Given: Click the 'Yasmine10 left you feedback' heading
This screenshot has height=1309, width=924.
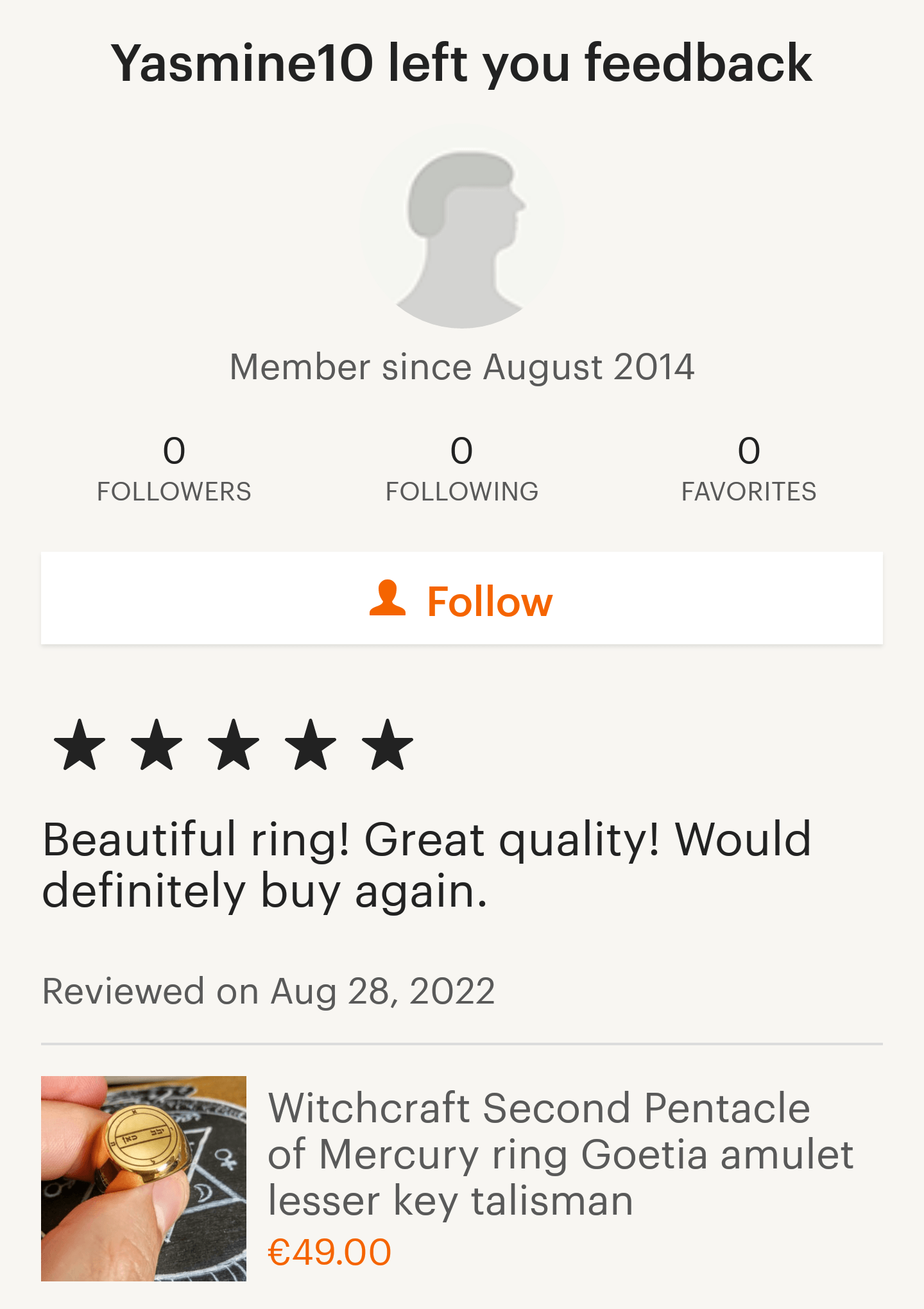Looking at the screenshot, I should pos(462,63).
